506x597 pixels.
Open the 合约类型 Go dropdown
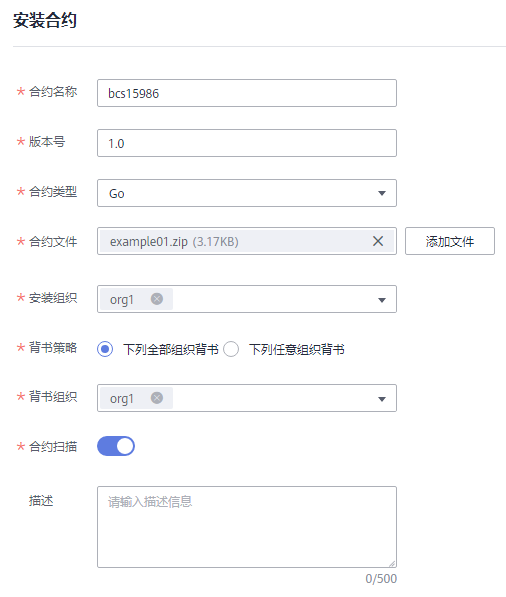point(247,193)
